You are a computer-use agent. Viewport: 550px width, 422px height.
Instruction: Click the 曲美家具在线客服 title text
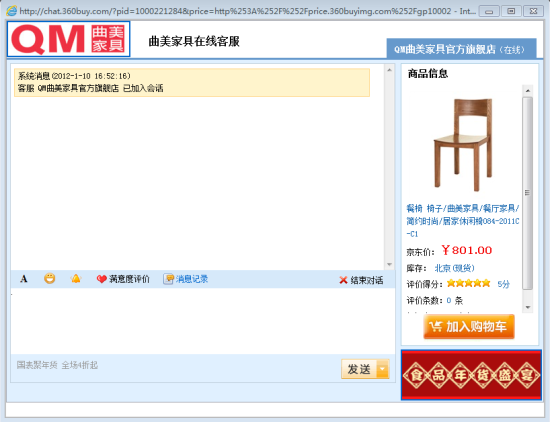(194, 41)
